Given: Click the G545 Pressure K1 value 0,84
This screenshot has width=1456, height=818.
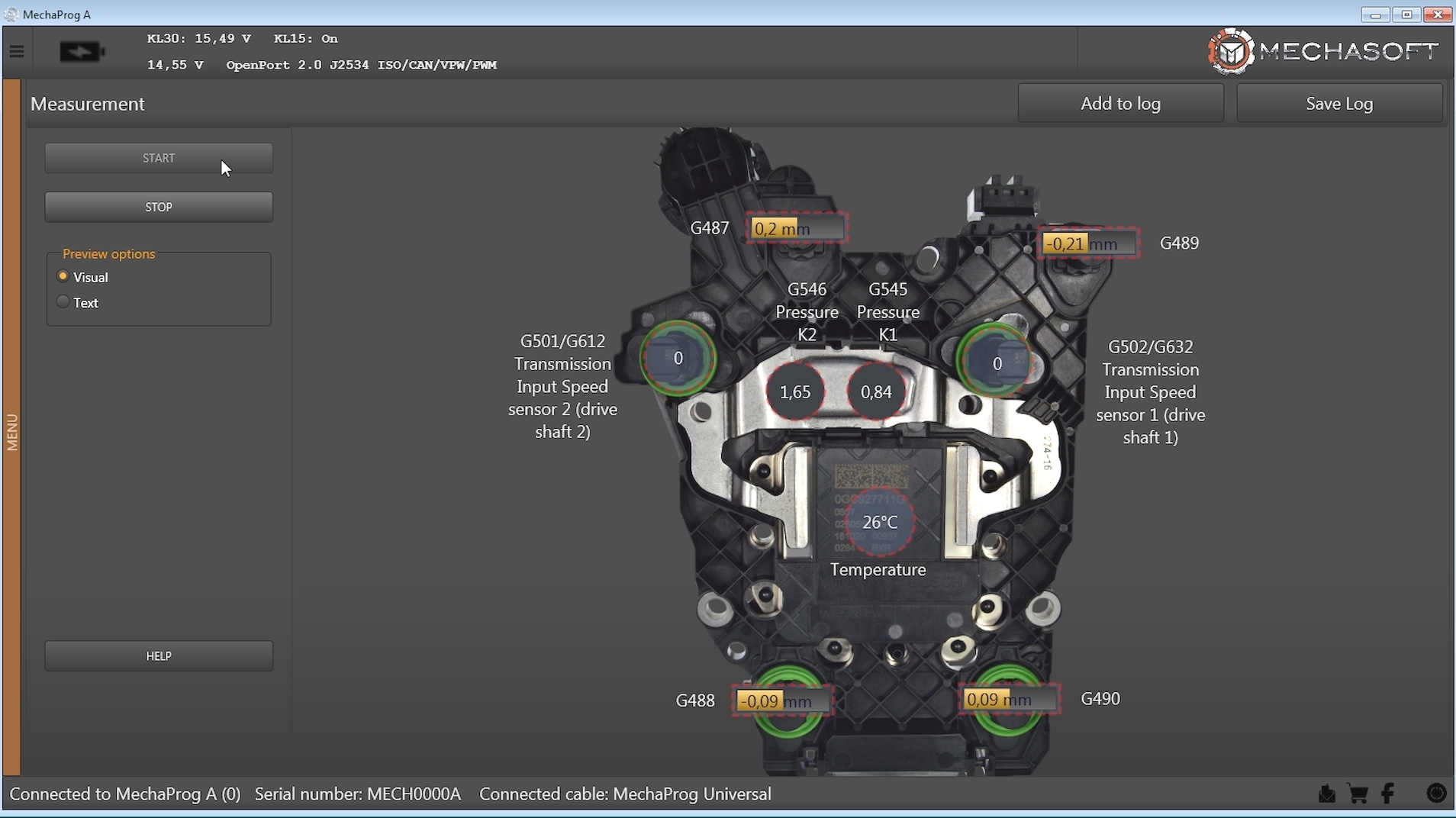Looking at the screenshot, I should point(876,392).
